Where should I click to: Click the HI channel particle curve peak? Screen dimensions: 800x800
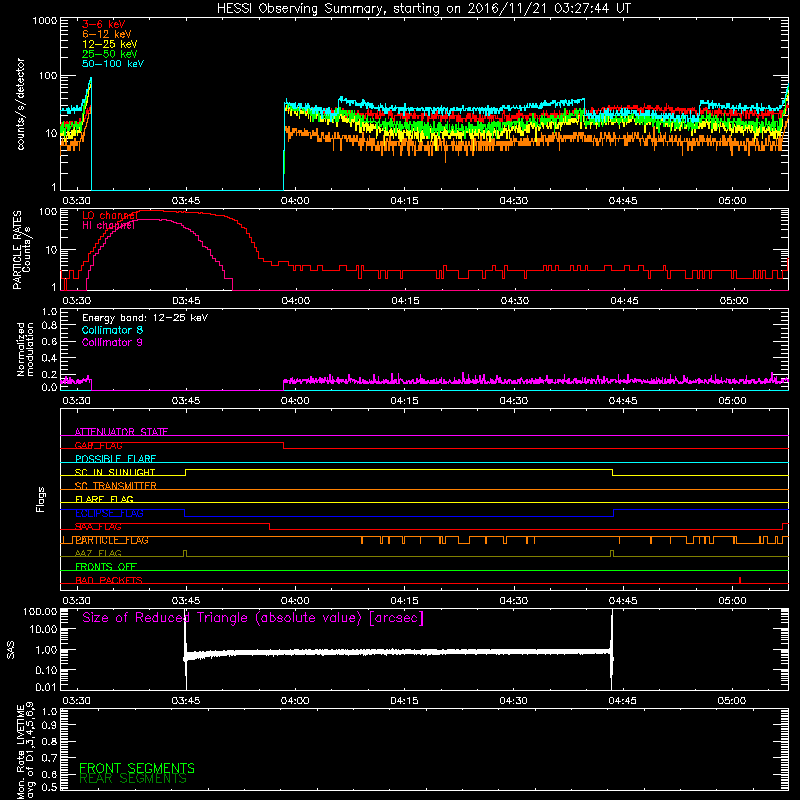[x=148, y=219]
